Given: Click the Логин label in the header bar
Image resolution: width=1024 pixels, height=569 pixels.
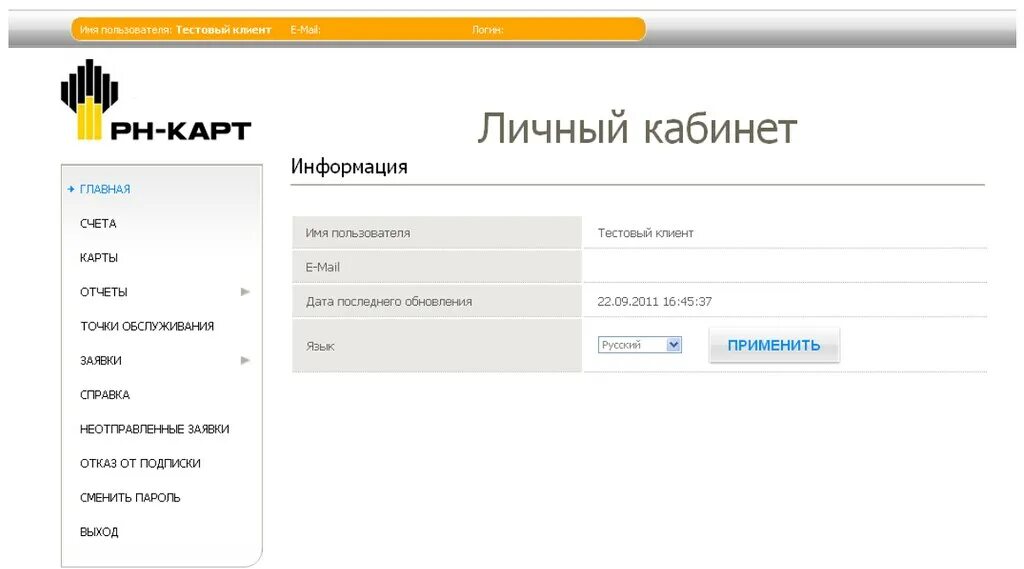Looking at the screenshot, I should tap(487, 30).
